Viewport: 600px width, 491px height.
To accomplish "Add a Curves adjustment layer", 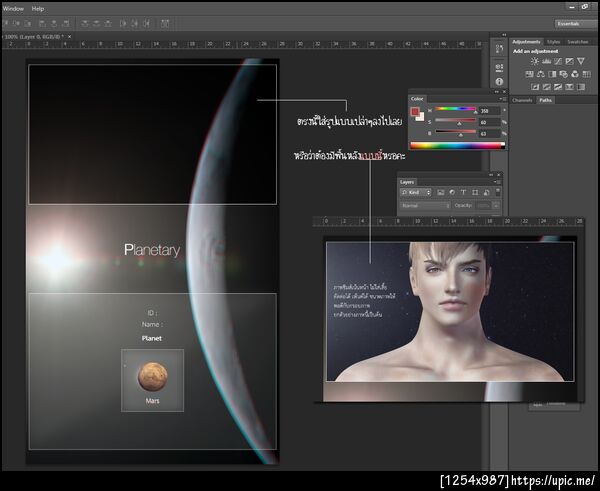I will 558,61.
